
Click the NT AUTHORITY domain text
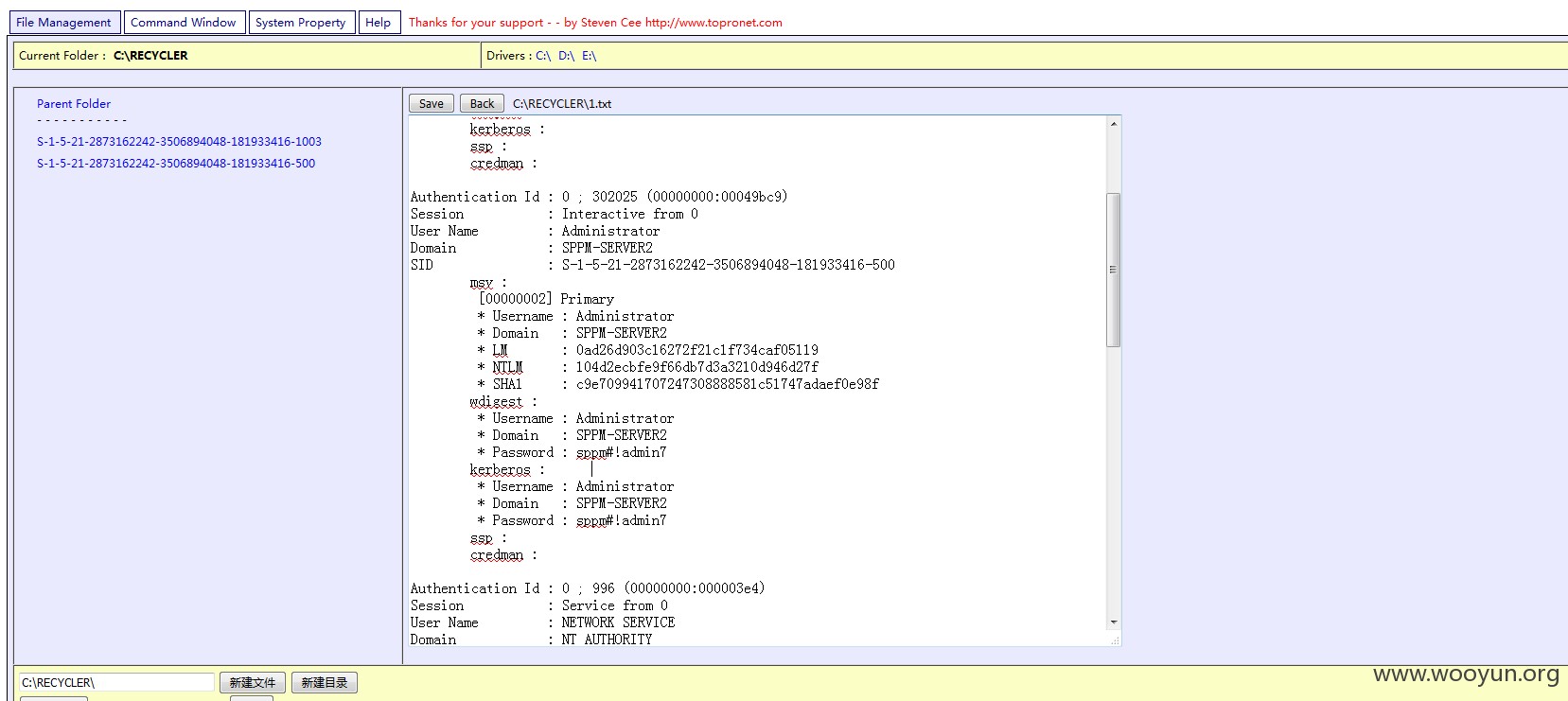[x=607, y=640]
